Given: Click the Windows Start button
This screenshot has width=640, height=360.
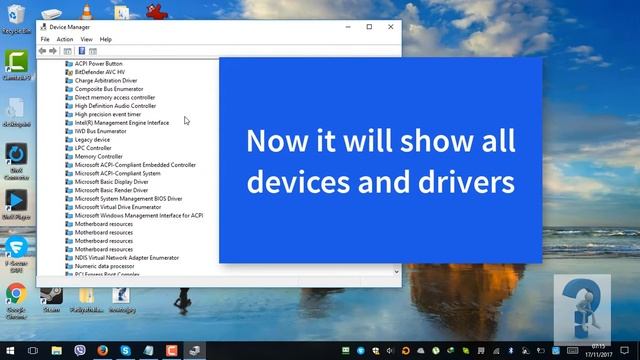Looking at the screenshot, I should pos(10,351).
